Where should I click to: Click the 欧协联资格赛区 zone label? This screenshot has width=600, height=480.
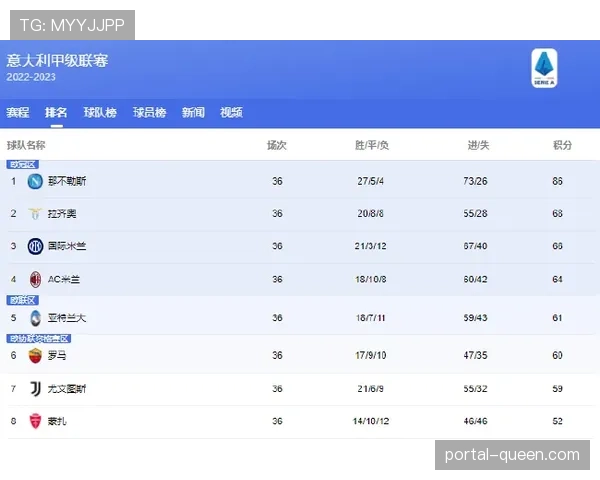pyautogui.click(x=39, y=338)
